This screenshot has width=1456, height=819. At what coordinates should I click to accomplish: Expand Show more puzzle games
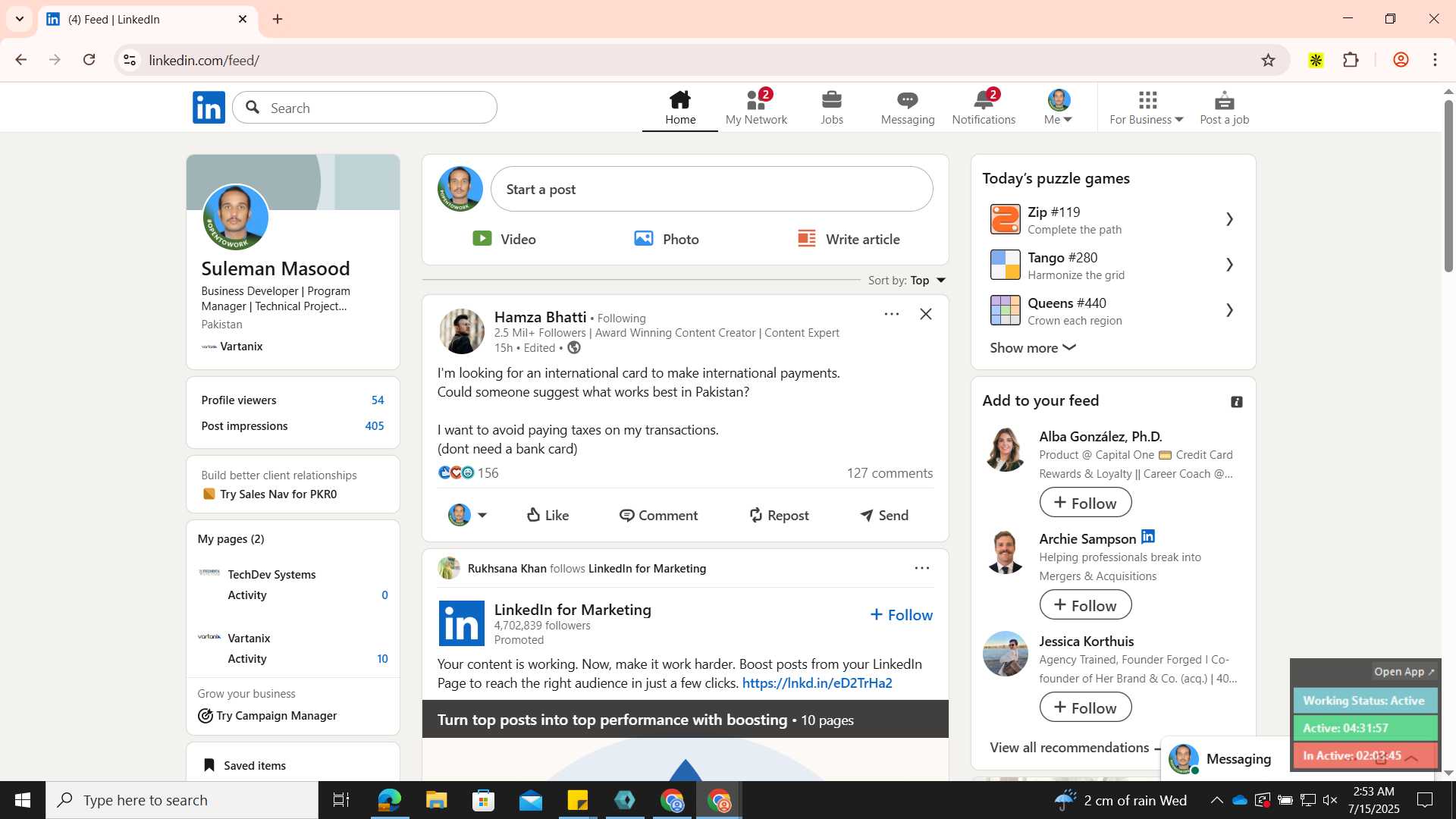click(x=1033, y=347)
